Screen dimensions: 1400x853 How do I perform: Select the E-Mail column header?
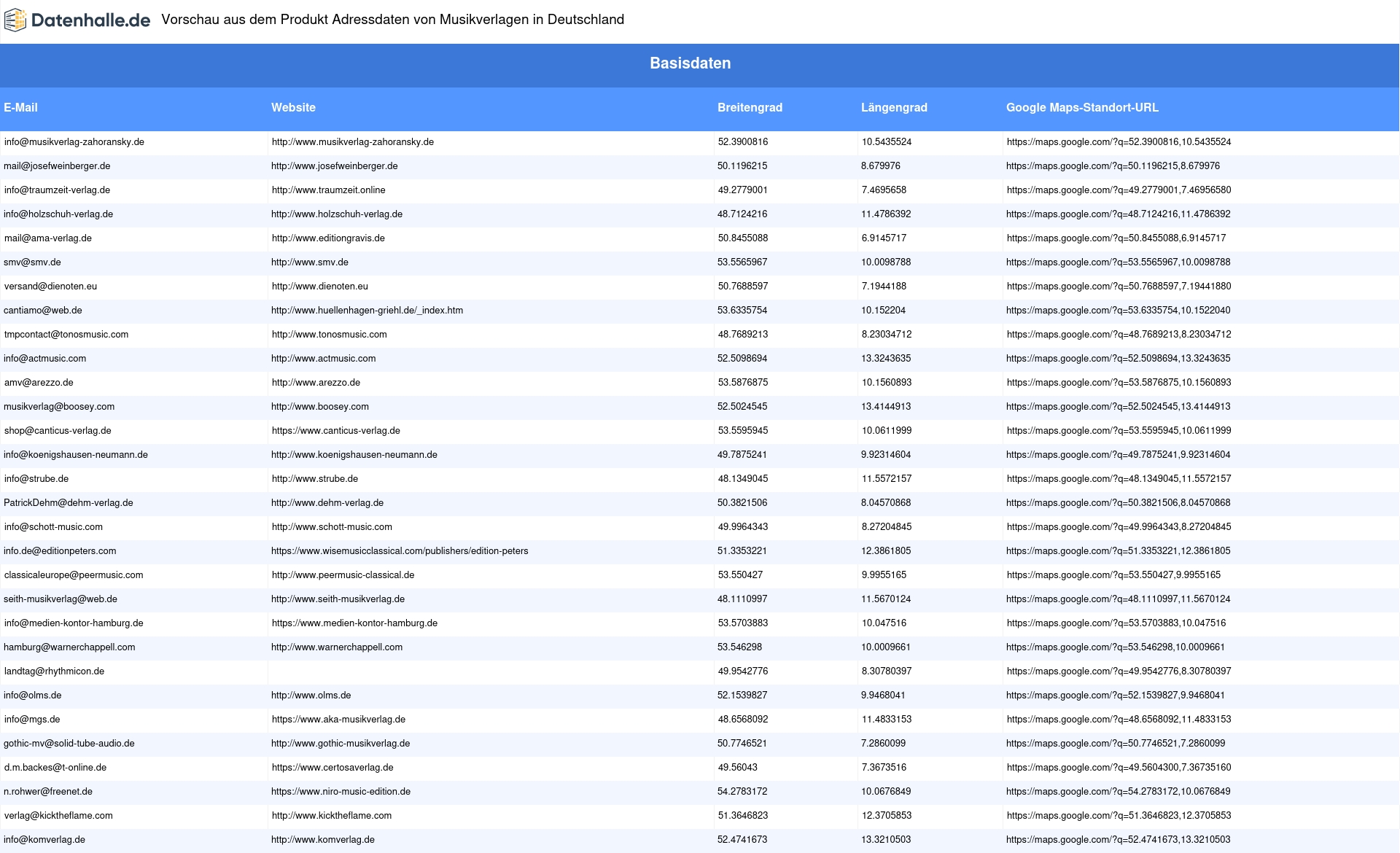[x=20, y=107]
